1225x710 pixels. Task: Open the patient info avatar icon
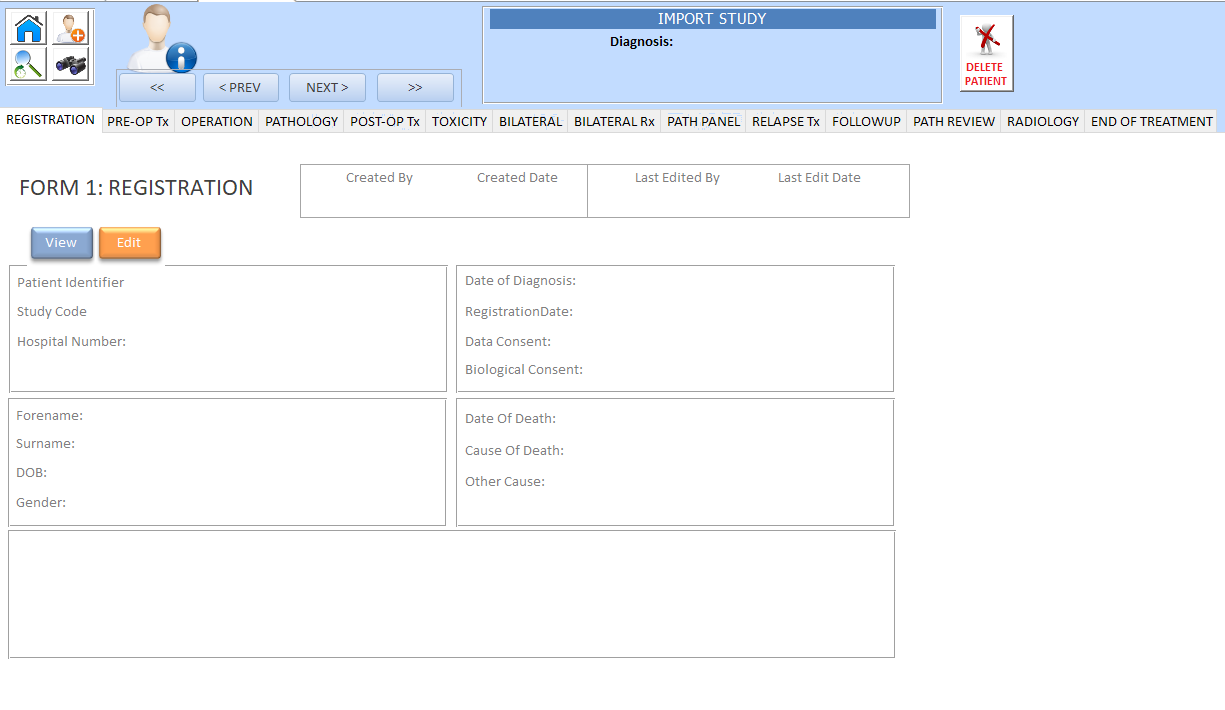pyautogui.click(x=160, y=40)
